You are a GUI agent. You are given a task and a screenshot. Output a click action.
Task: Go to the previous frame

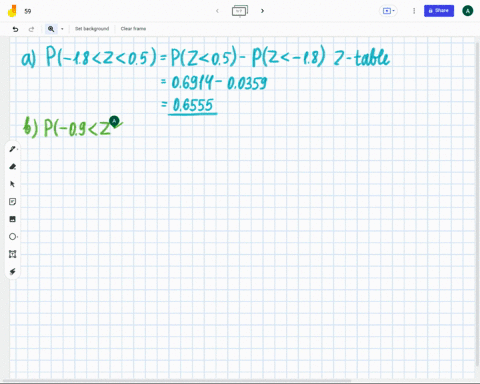(217, 11)
